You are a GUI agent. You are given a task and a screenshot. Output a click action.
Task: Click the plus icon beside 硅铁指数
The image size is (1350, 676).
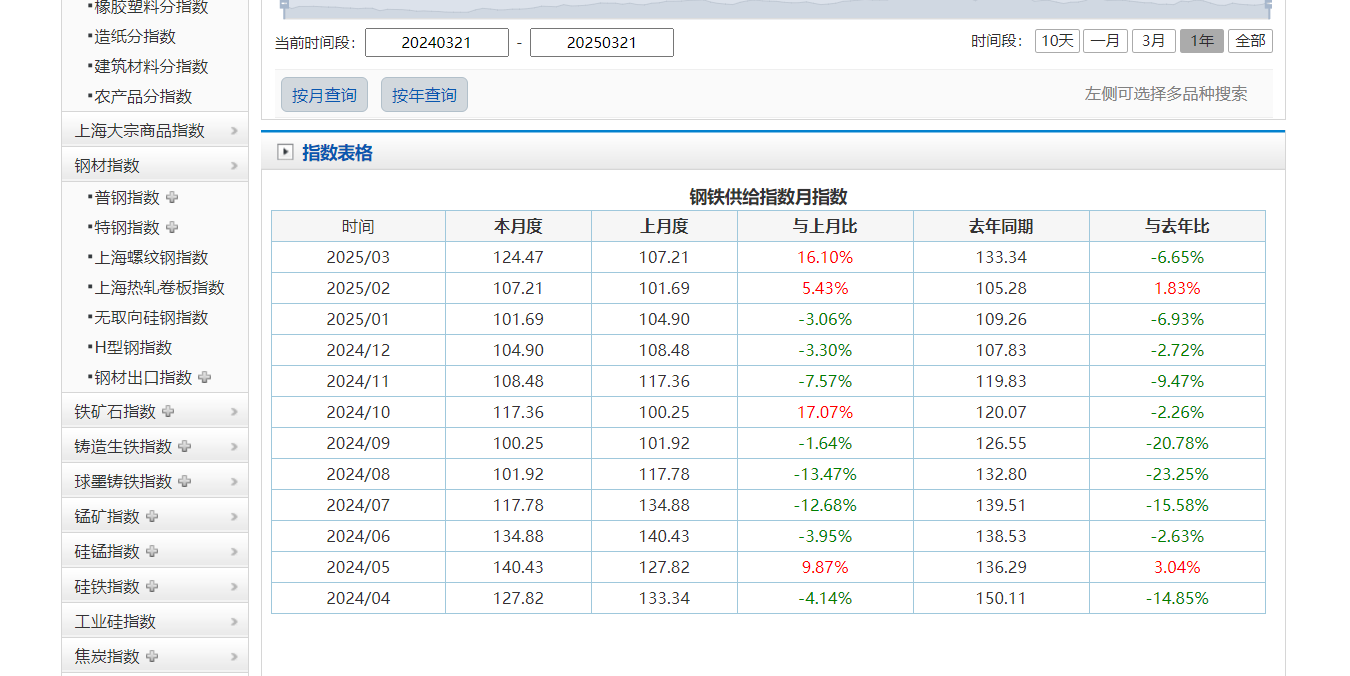coord(152,586)
